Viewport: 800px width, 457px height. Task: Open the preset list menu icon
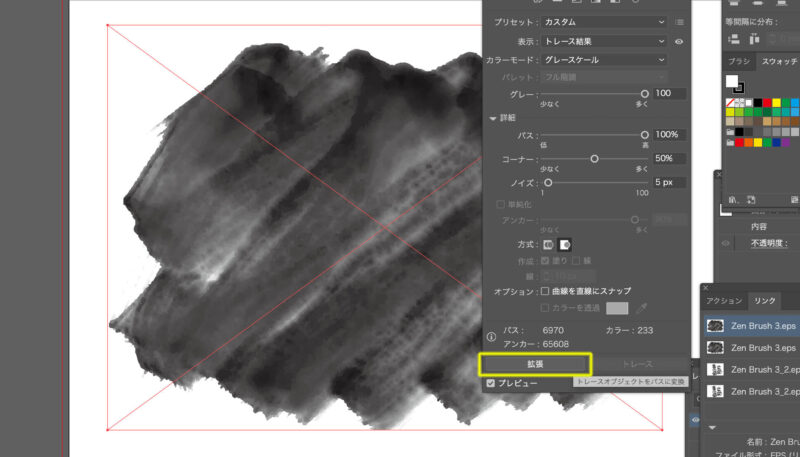pos(680,21)
